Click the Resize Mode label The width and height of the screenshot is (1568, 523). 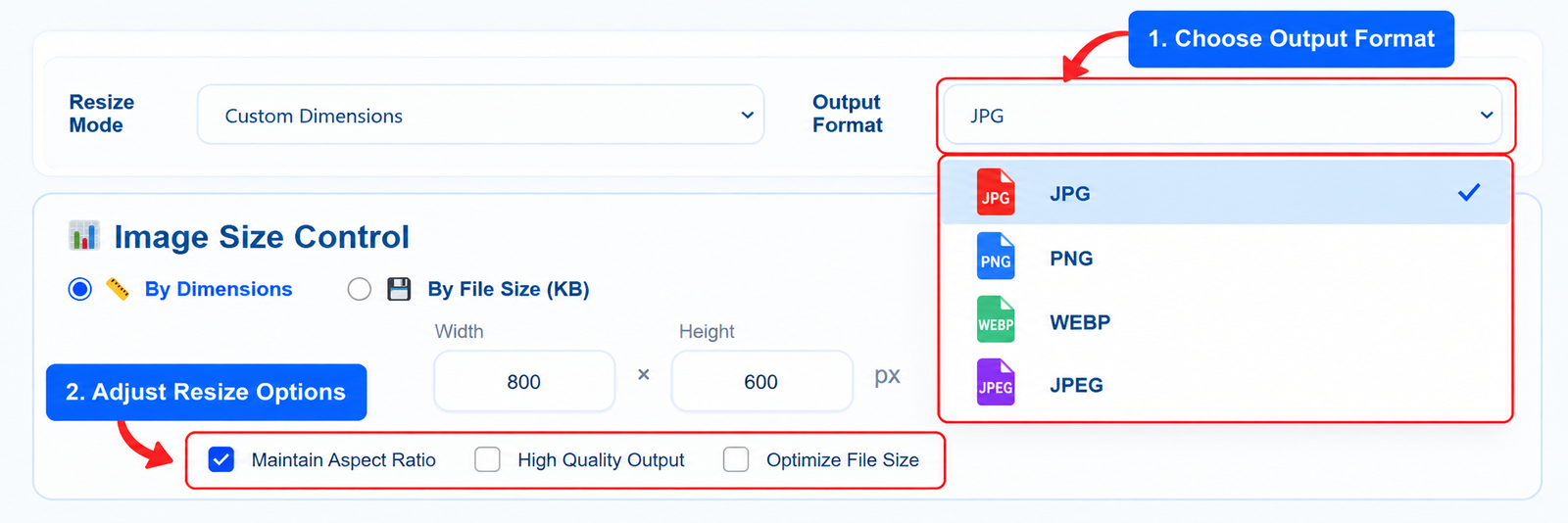(x=102, y=114)
